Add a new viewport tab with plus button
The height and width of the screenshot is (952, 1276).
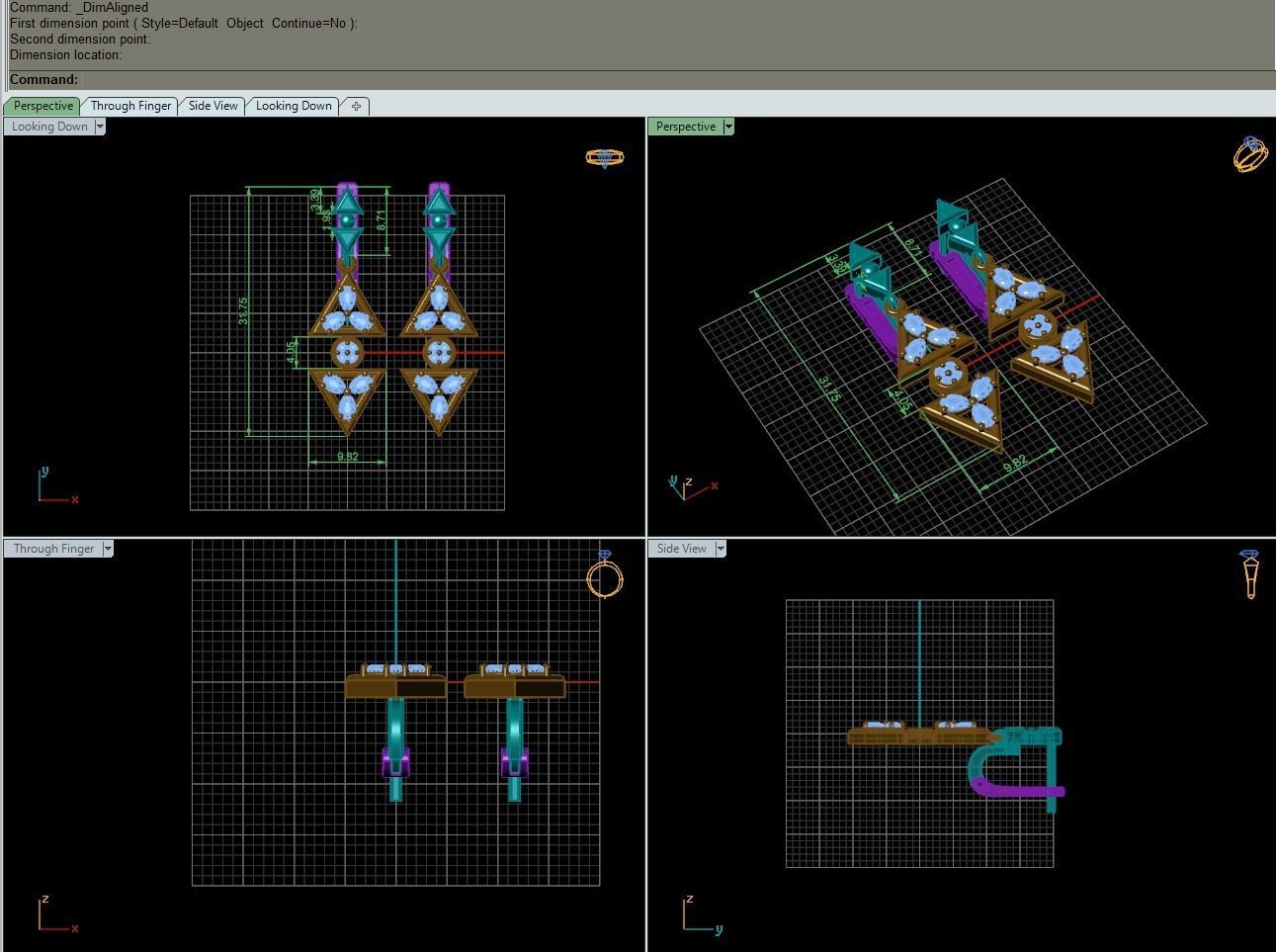356,106
